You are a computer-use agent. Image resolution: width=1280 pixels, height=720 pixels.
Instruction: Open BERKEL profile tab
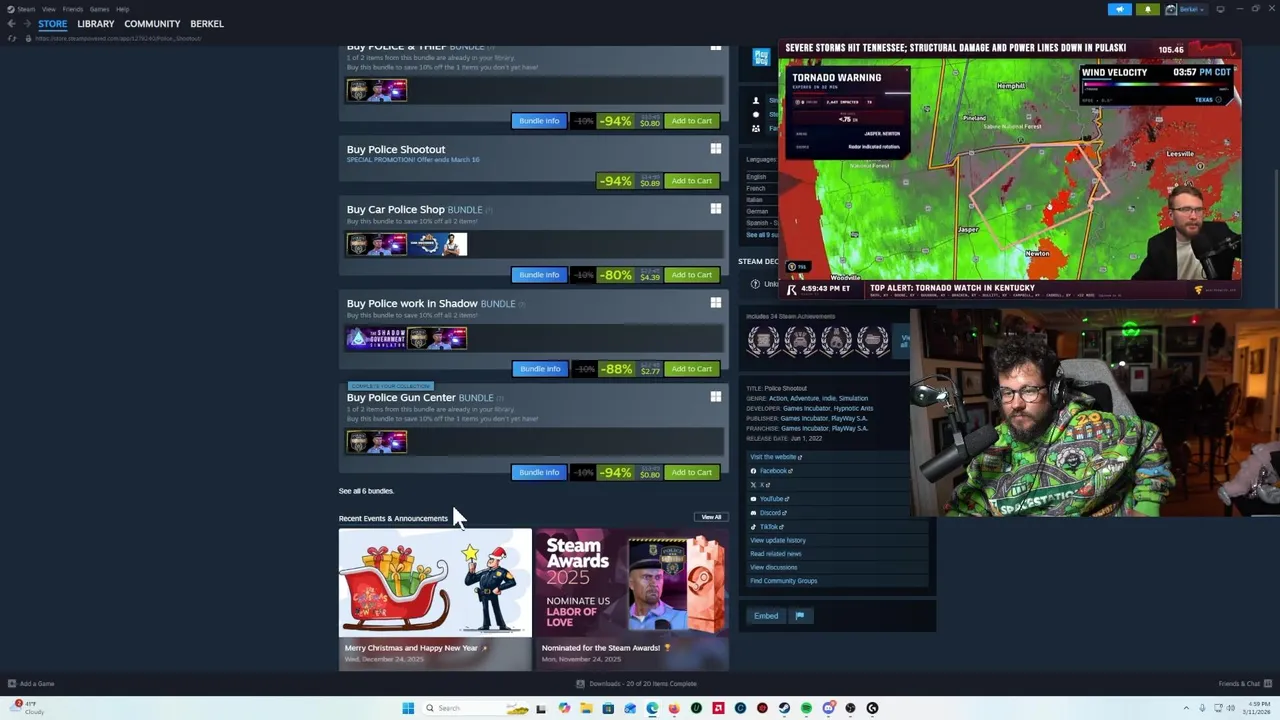pyautogui.click(x=207, y=24)
